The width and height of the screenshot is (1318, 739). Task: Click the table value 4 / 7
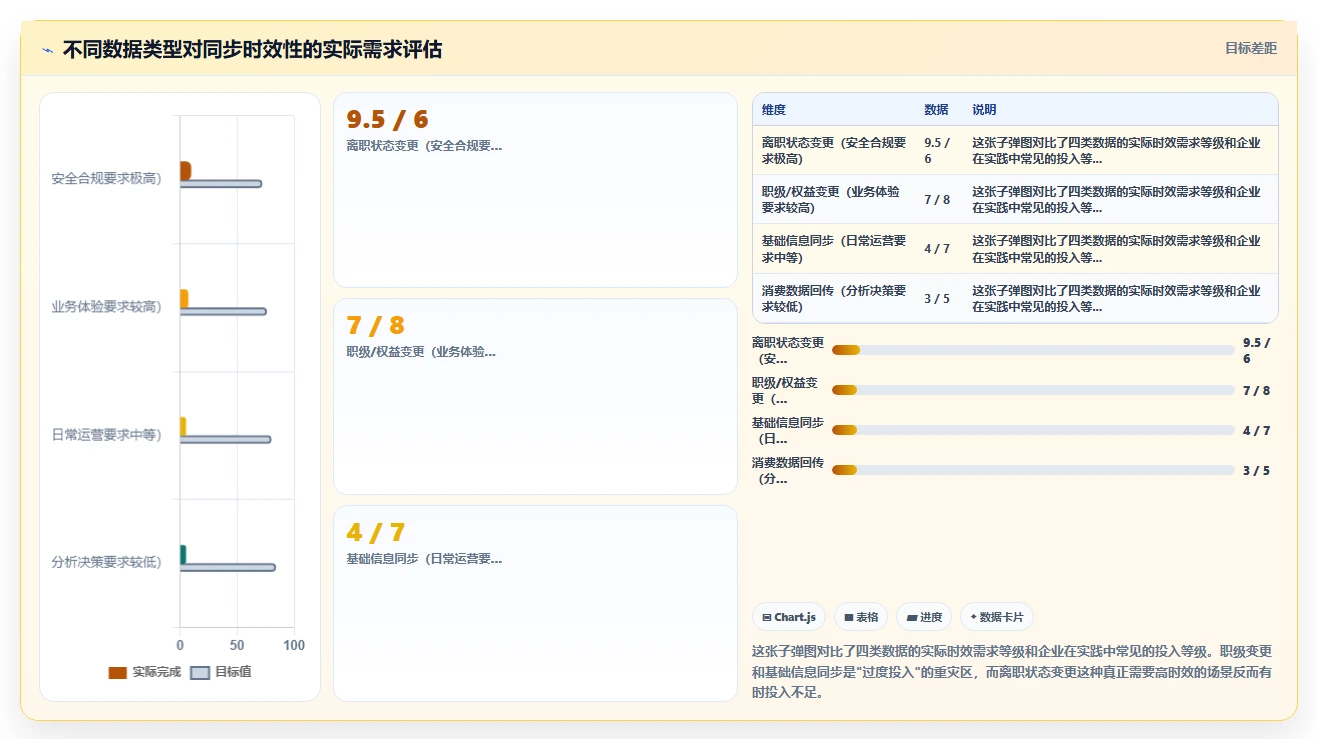(937, 249)
